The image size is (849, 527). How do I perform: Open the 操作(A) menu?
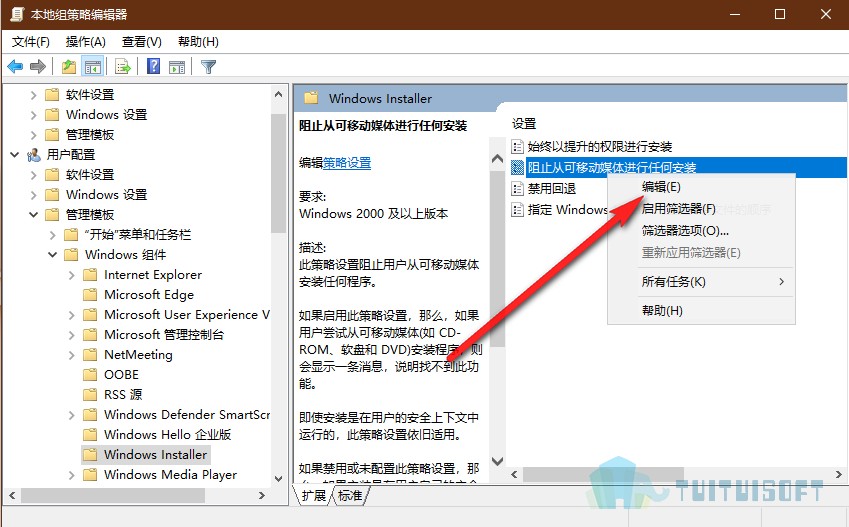tap(86, 42)
